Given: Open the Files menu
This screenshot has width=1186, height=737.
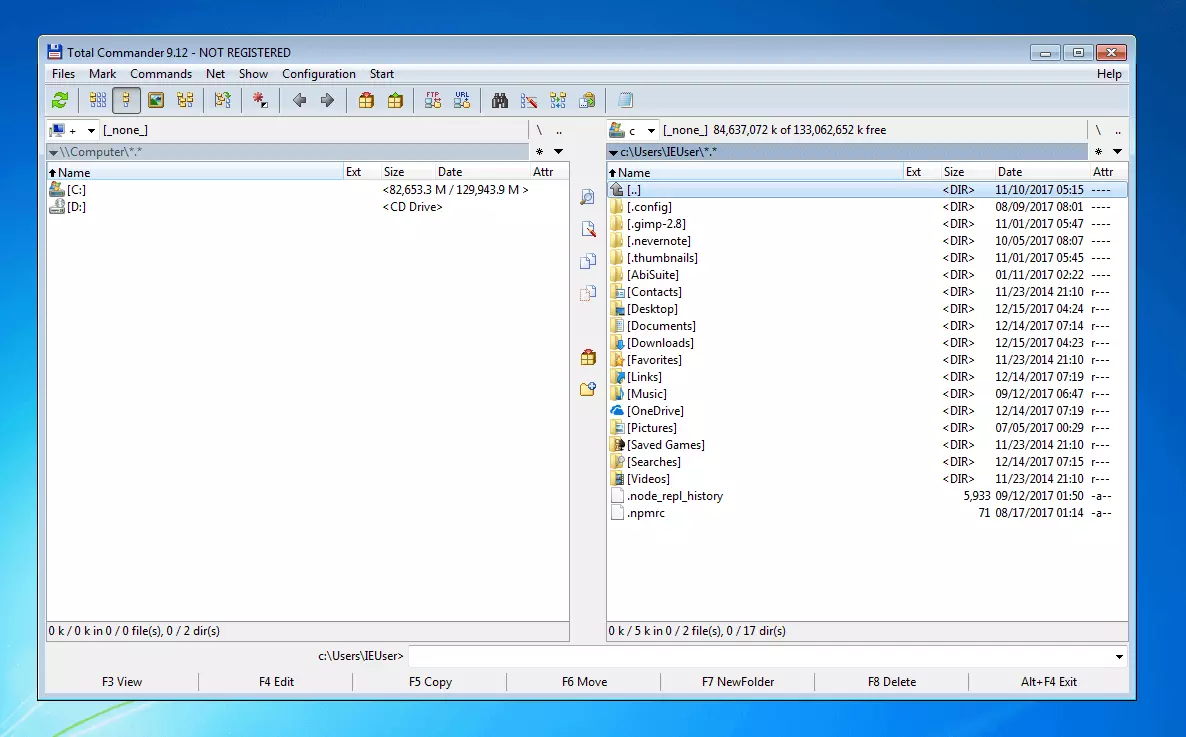Looking at the screenshot, I should 63,73.
